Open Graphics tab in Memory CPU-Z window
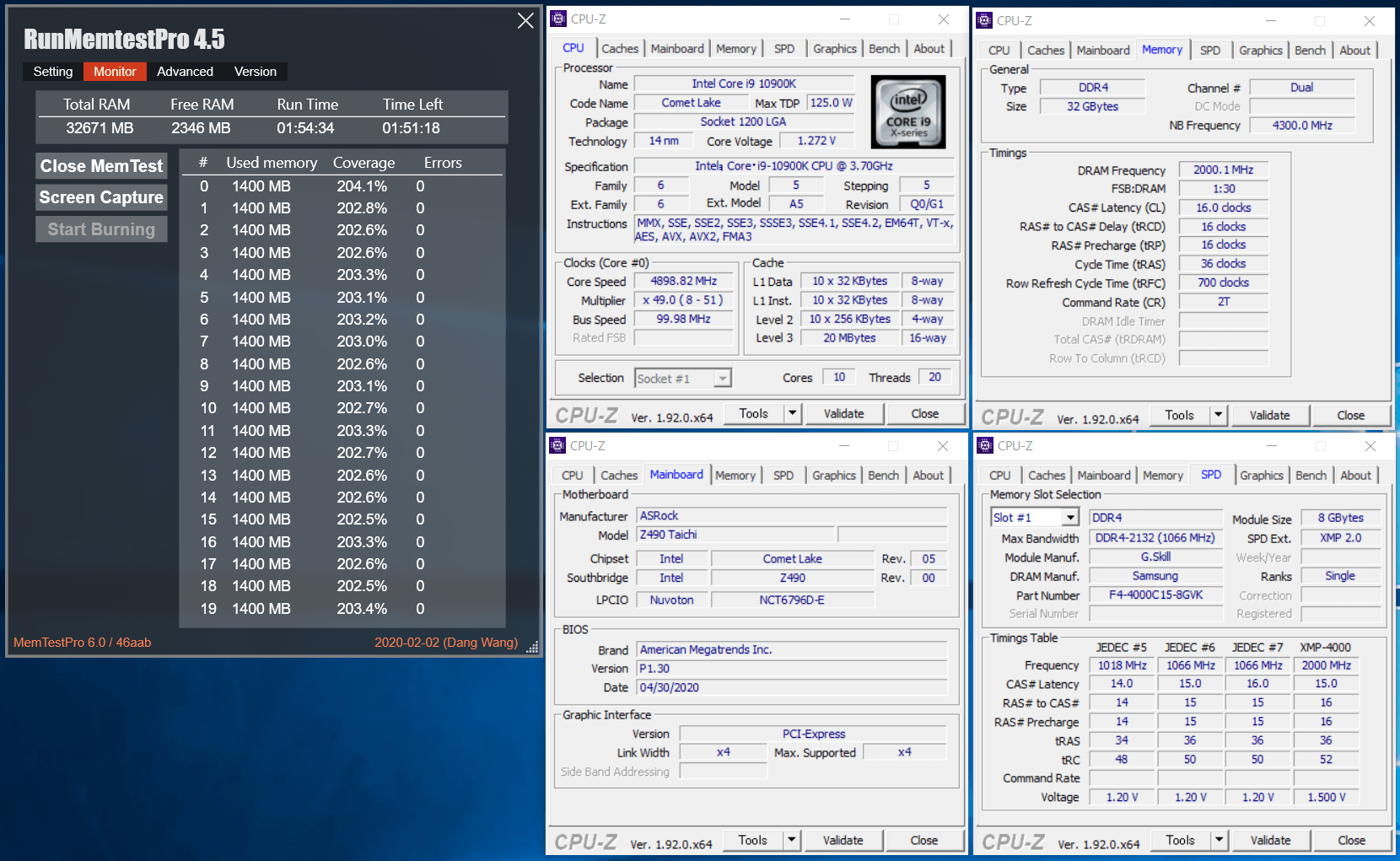Viewport: 1400px width, 861px height. (1261, 51)
